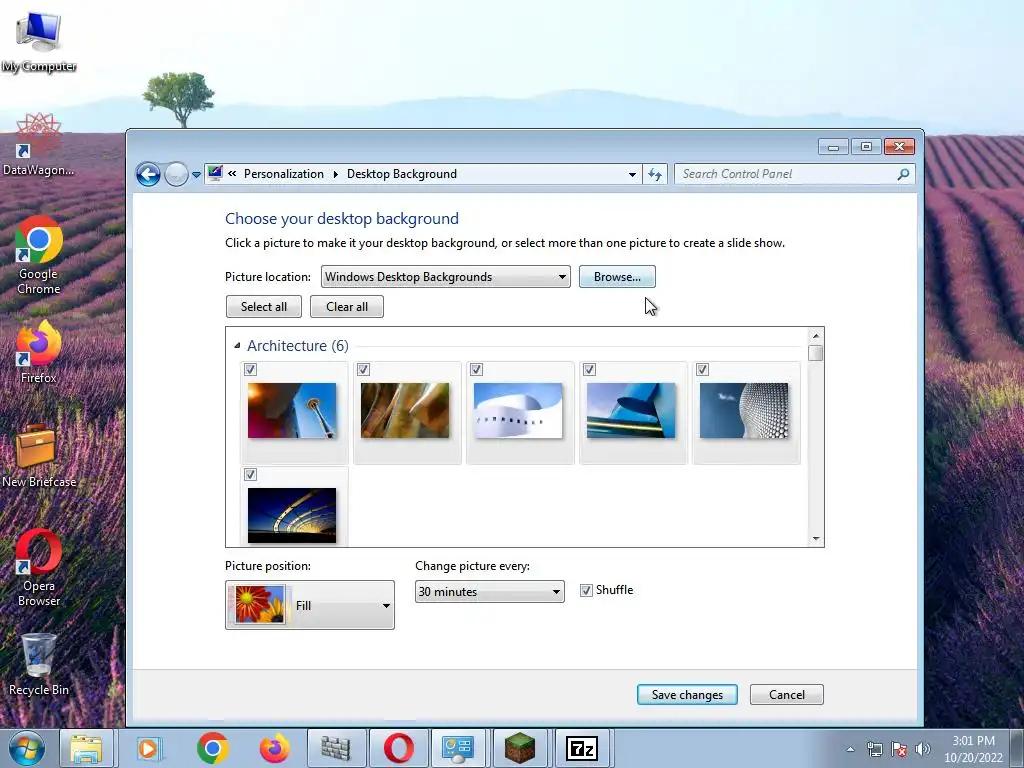Open Windows Explorer from the taskbar

(86, 748)
